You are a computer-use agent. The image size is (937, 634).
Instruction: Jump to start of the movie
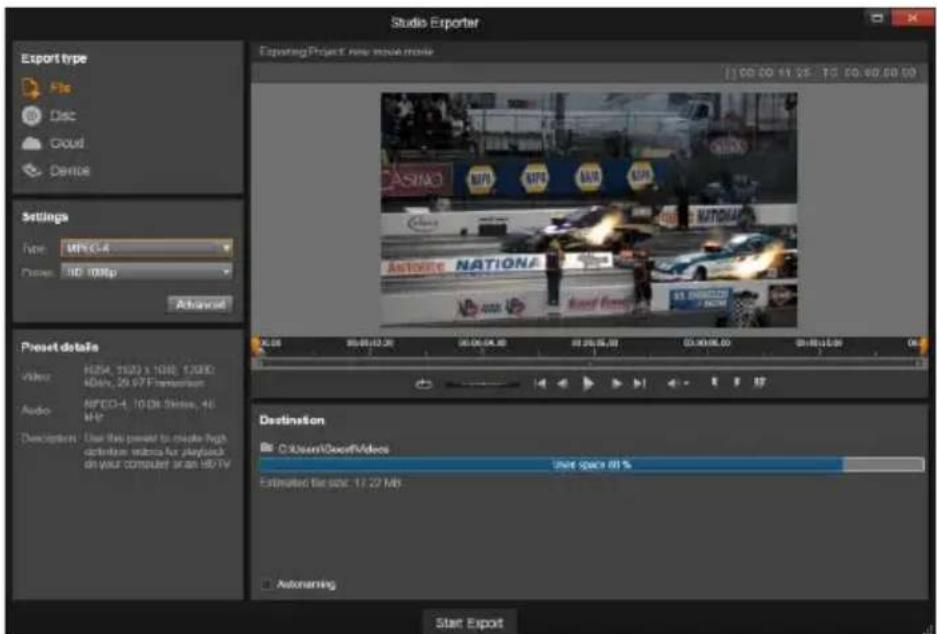click(x=540, y=384)
